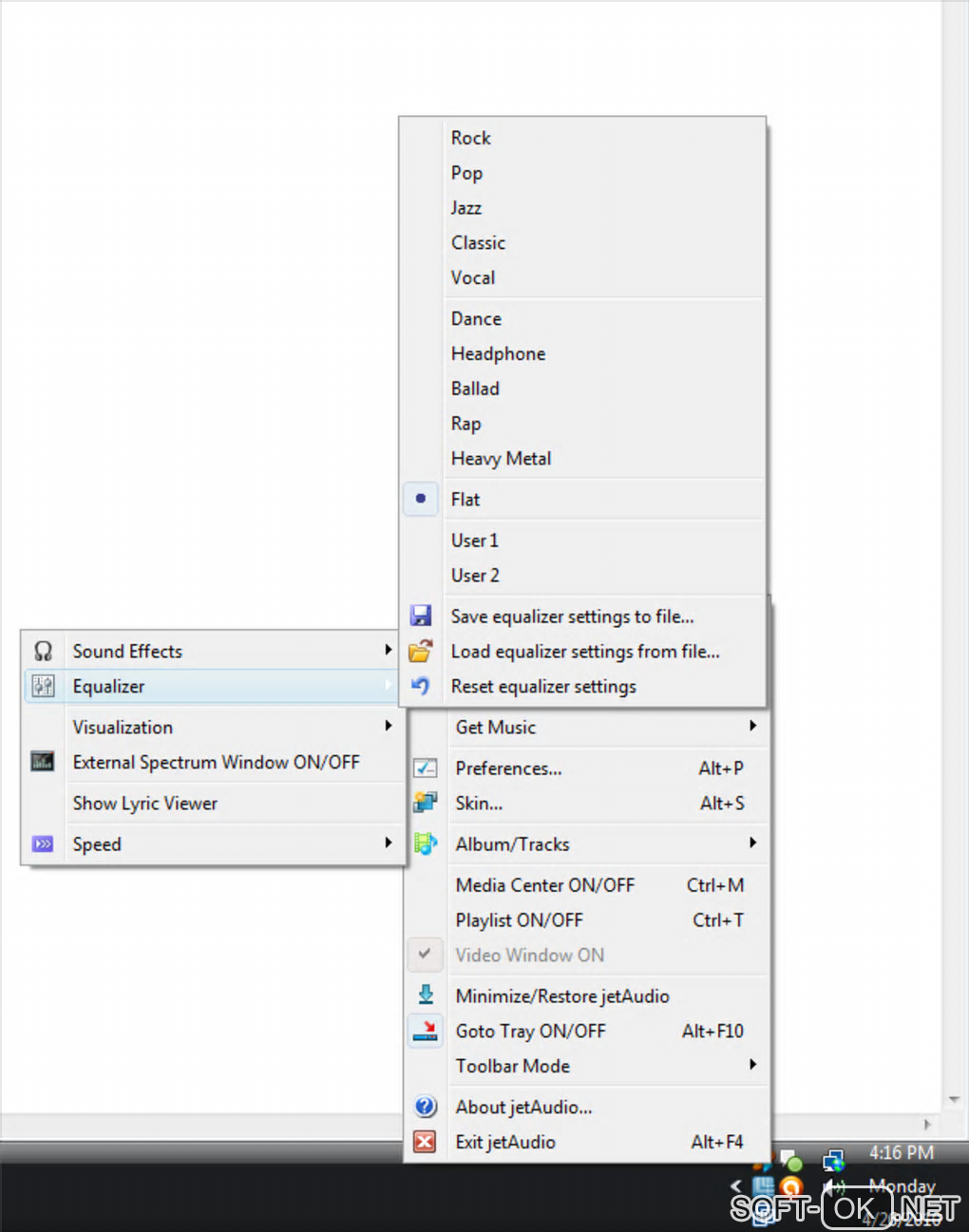Screen dimensions: 969x1232
Task: Pick the User 2 preset
Action: click(x=582, y=576)
